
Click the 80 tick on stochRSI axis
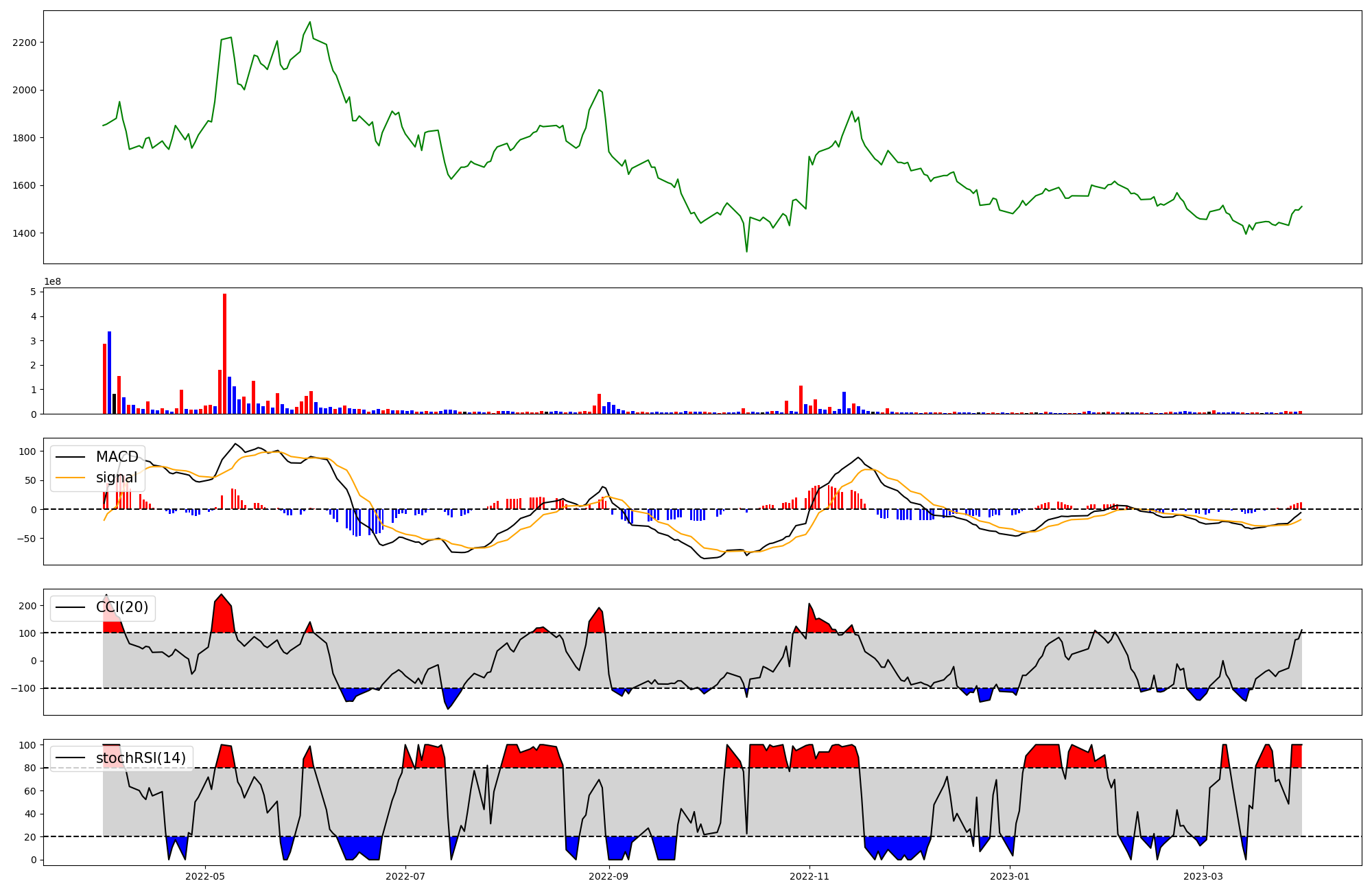[31, 768]
